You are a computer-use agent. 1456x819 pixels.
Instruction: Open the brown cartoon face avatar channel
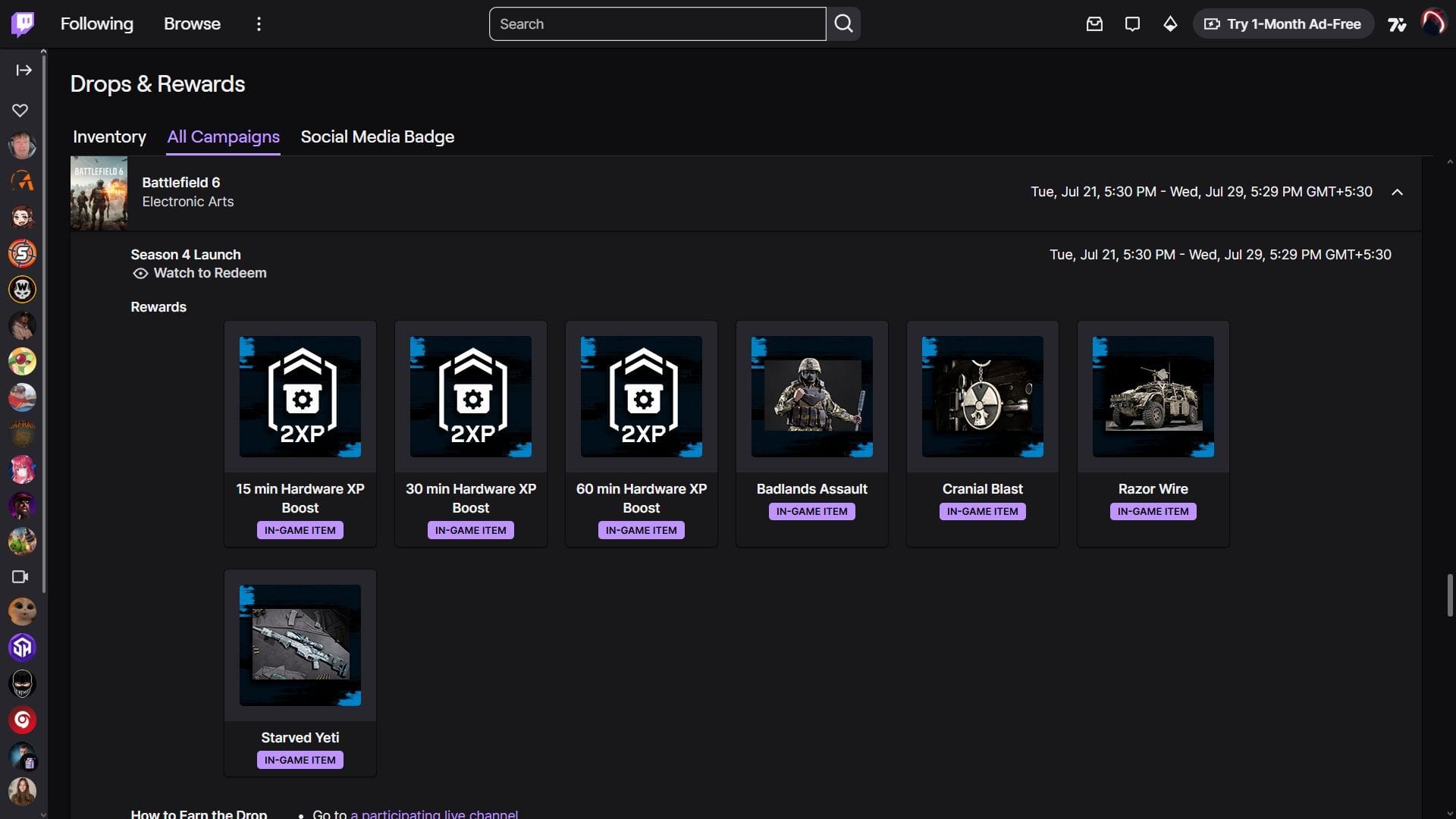pos(22,611)
